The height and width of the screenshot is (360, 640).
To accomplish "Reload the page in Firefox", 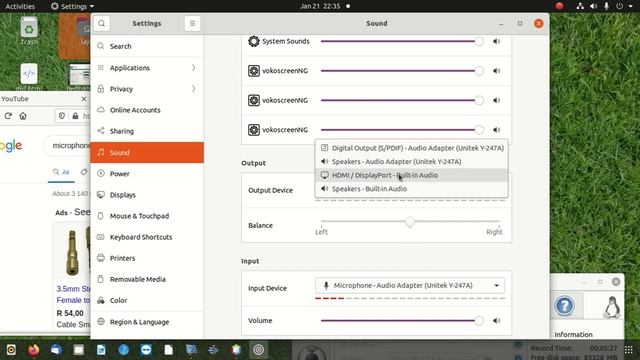I will 8,116.
